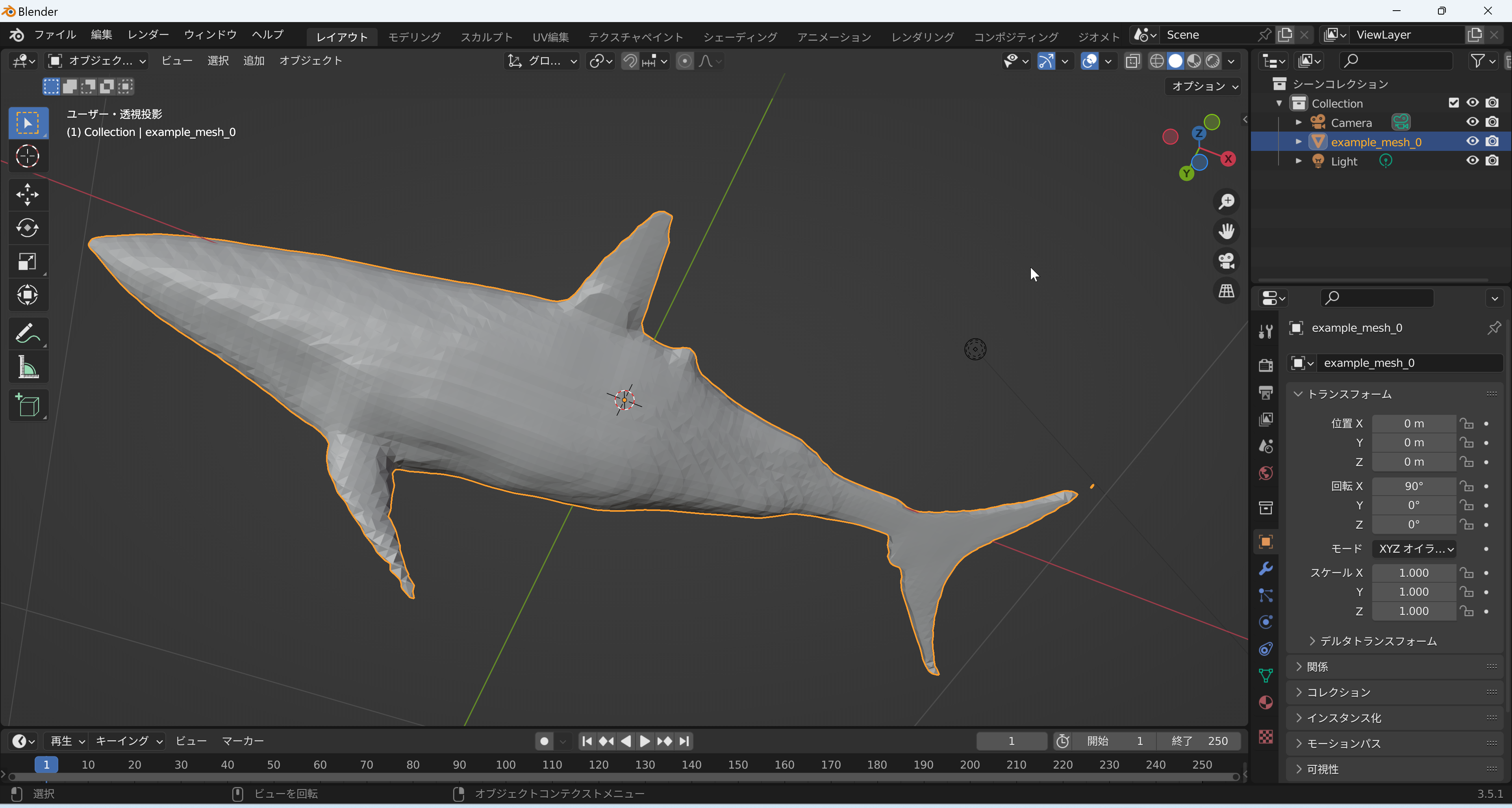The height and width of the screenshot is (808, 1512).
Task: Toggle X-ray display mode
Action: (1133, 61)
